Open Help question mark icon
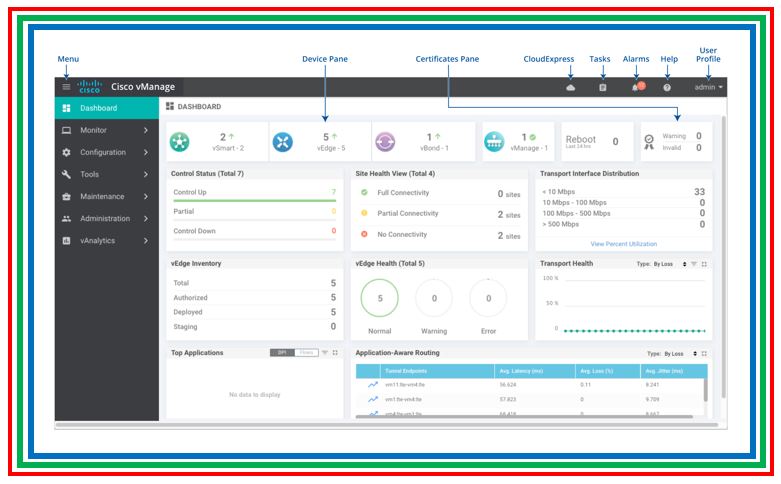This screenshot has width=781, height=484. pos(667,88)
